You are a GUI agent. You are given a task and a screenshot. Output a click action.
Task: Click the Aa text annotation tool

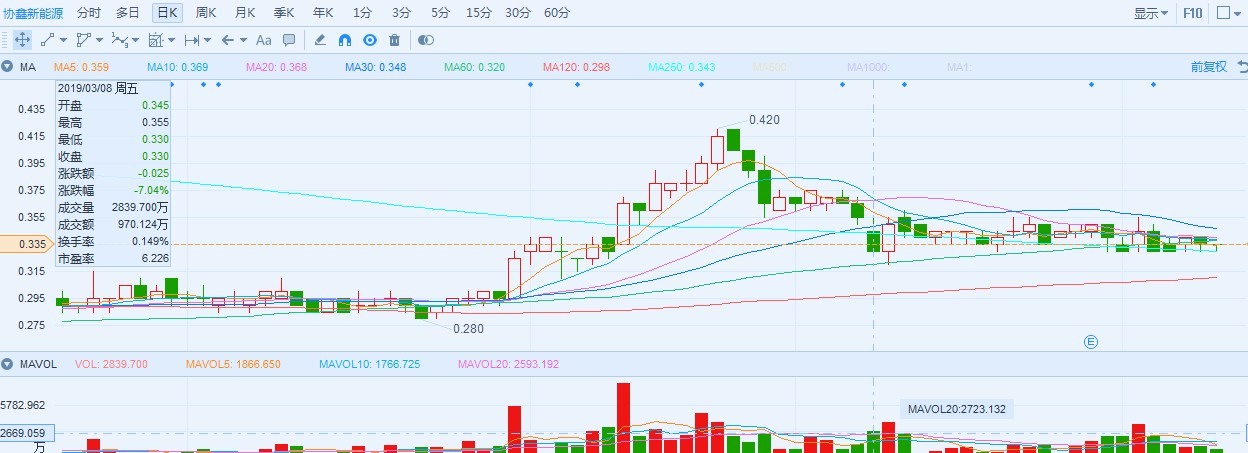[x=264, y=40]
